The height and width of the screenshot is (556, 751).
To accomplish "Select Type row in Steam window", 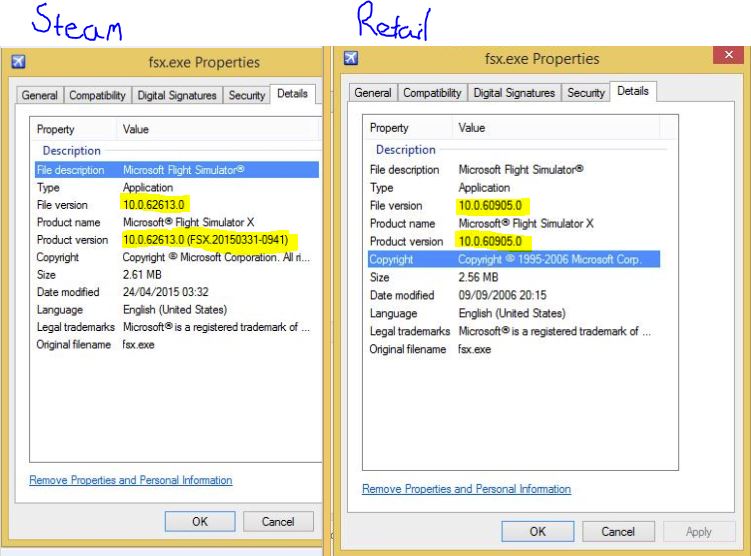I will (177, 187).
